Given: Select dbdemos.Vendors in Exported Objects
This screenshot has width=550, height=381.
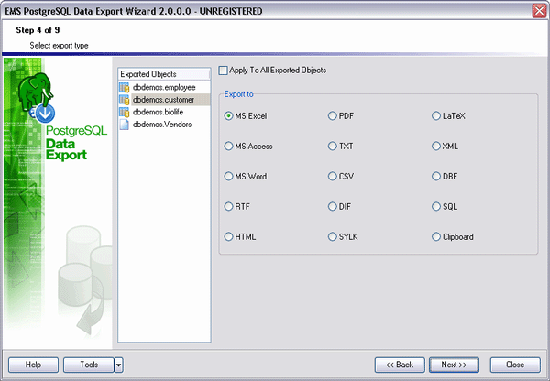Looking at the screenshot, I should (162, 124).
